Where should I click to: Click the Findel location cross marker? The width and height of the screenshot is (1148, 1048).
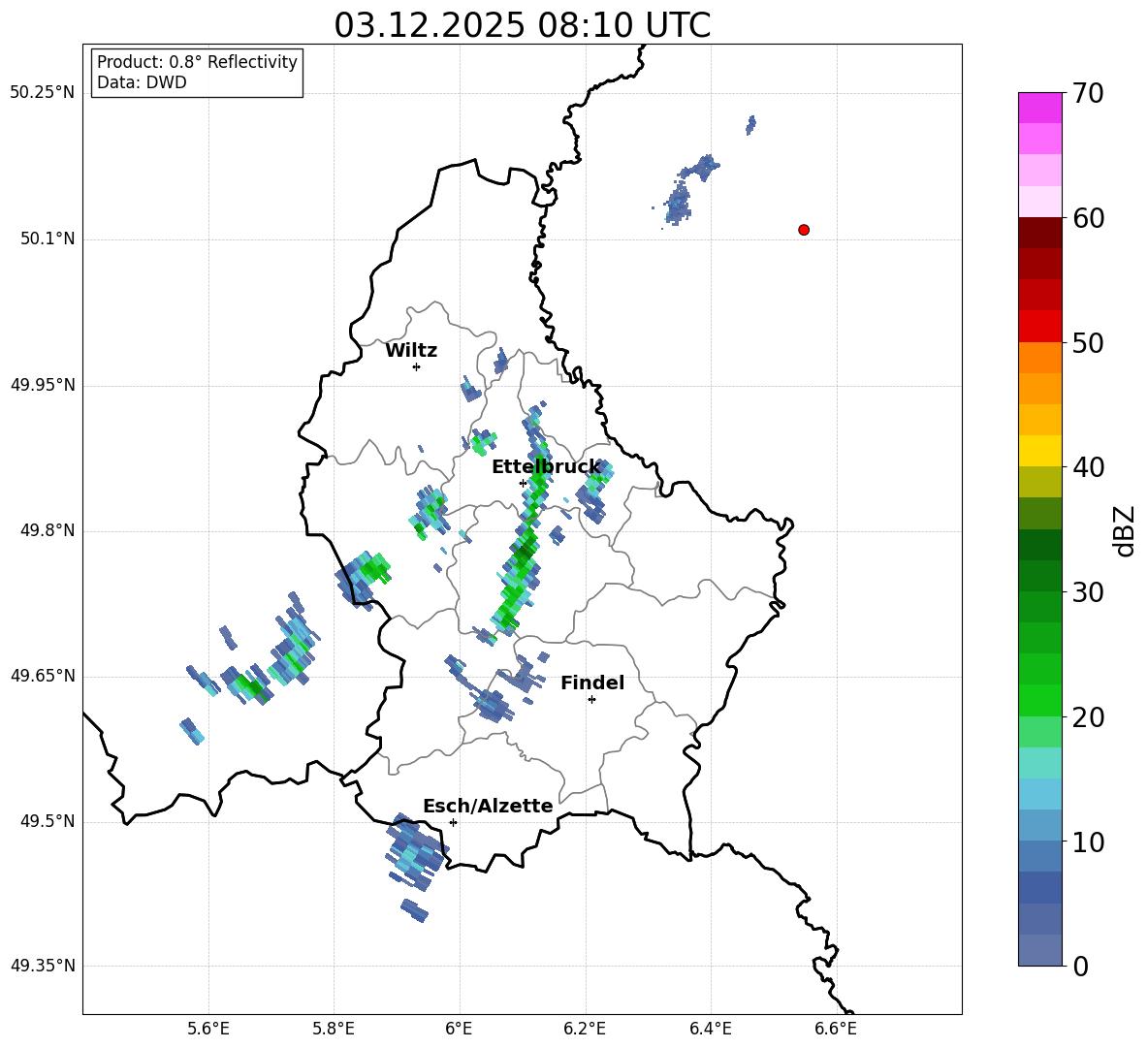tap(591, 700)
